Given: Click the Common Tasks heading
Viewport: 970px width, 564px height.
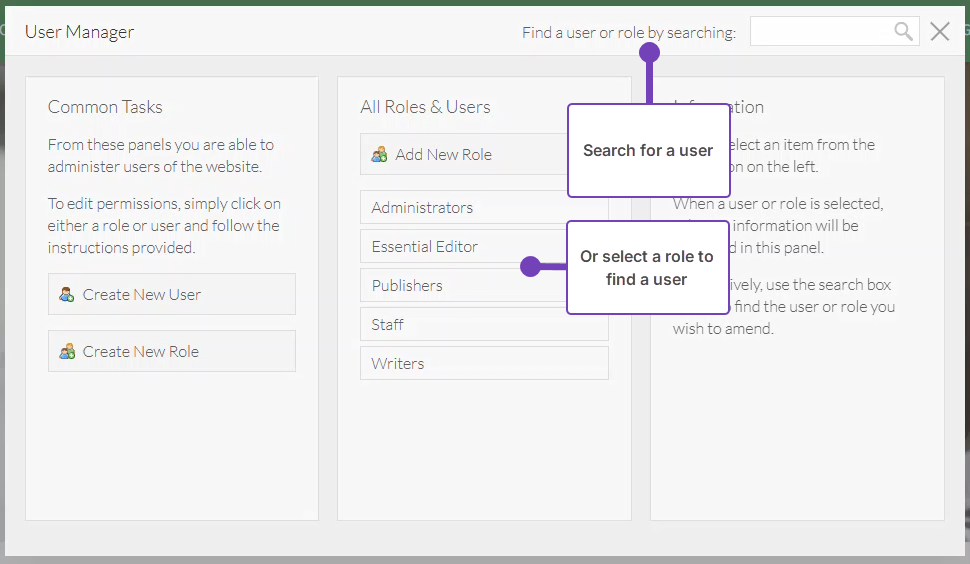Looking at the screenshot, I should click(x=105, y=107).
